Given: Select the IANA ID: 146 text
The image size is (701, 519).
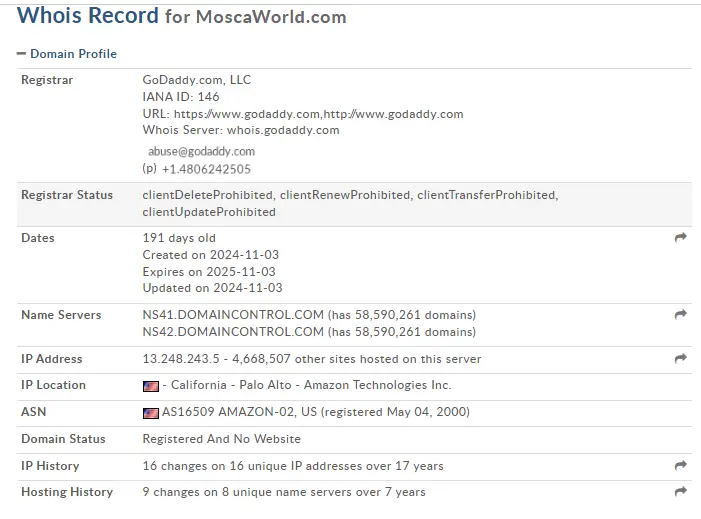Looking at the screenshot, I should pos(181,97).
